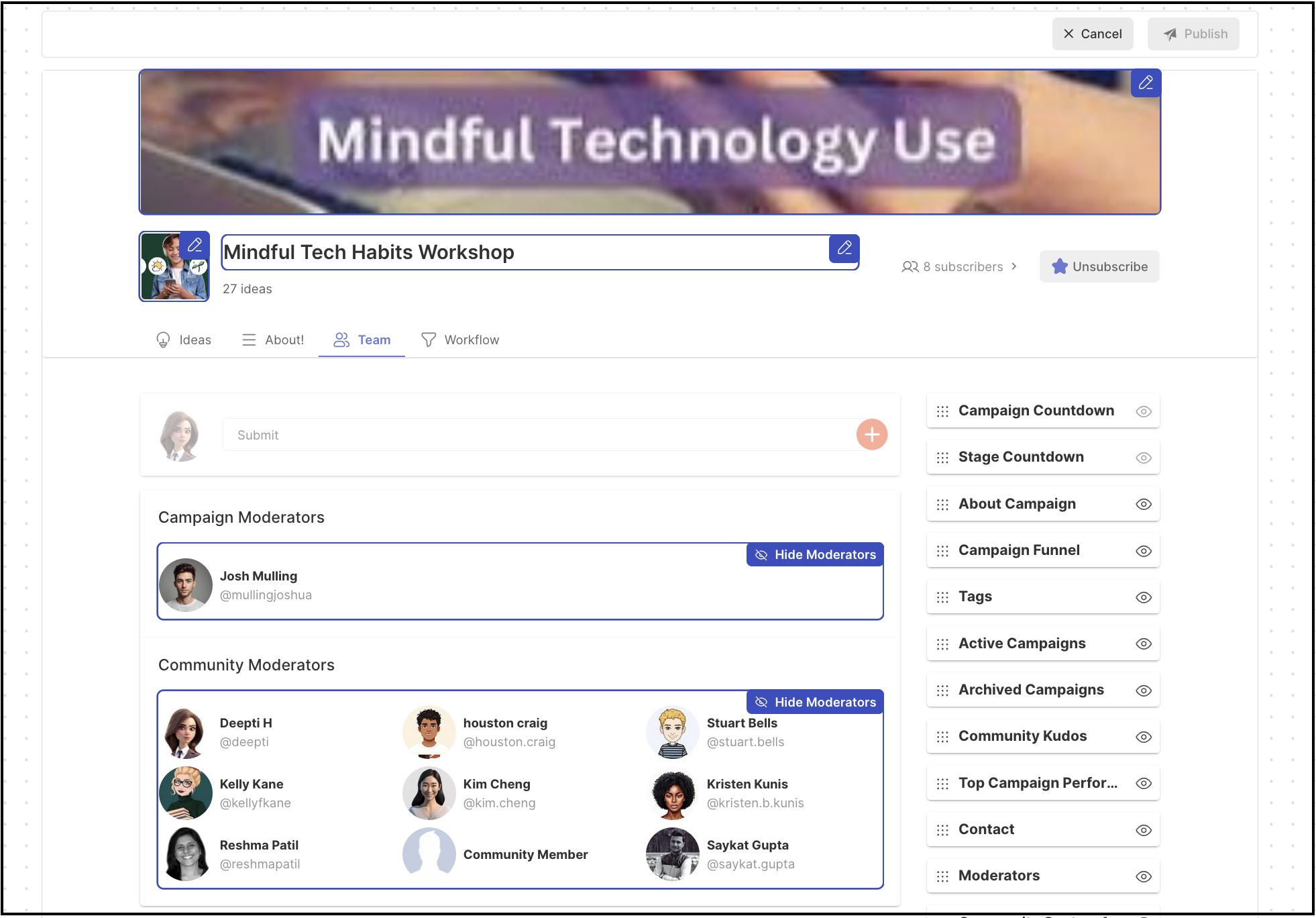Click the @kellyfkane username
The height and width of the screenshot is (918, 1316).
(x=256, y=803)
